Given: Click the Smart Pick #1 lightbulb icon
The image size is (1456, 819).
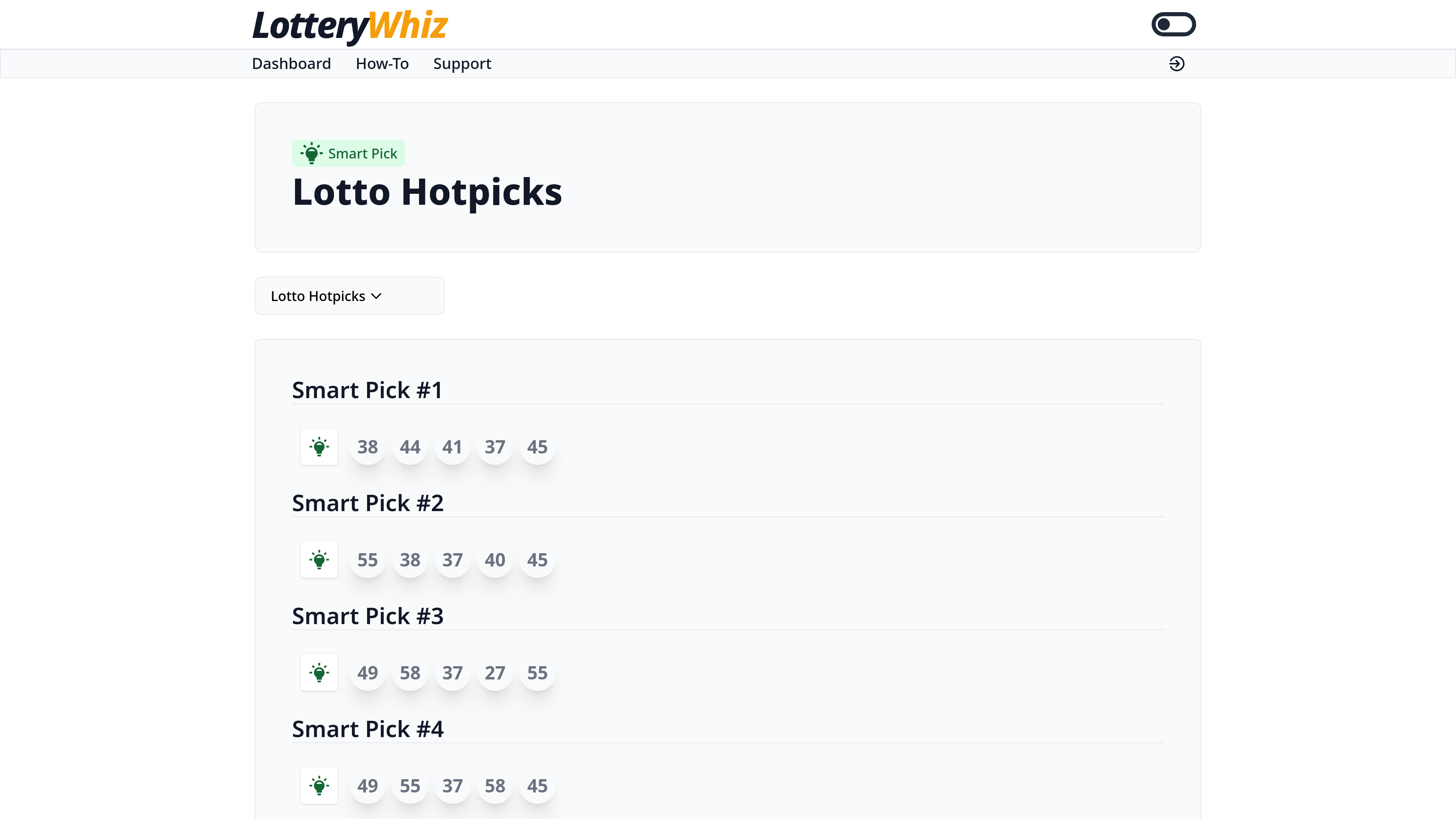Looking at the screenshot, I should click(319, 447).
